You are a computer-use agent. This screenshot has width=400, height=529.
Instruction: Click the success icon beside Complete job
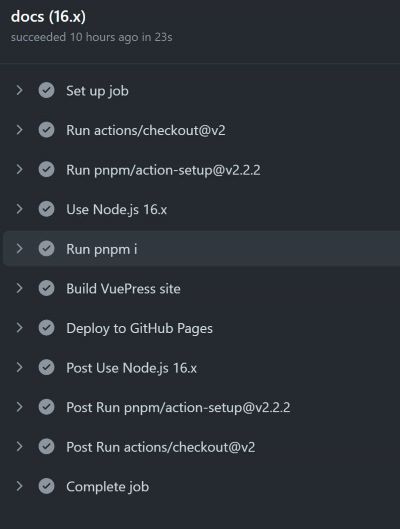46,486
